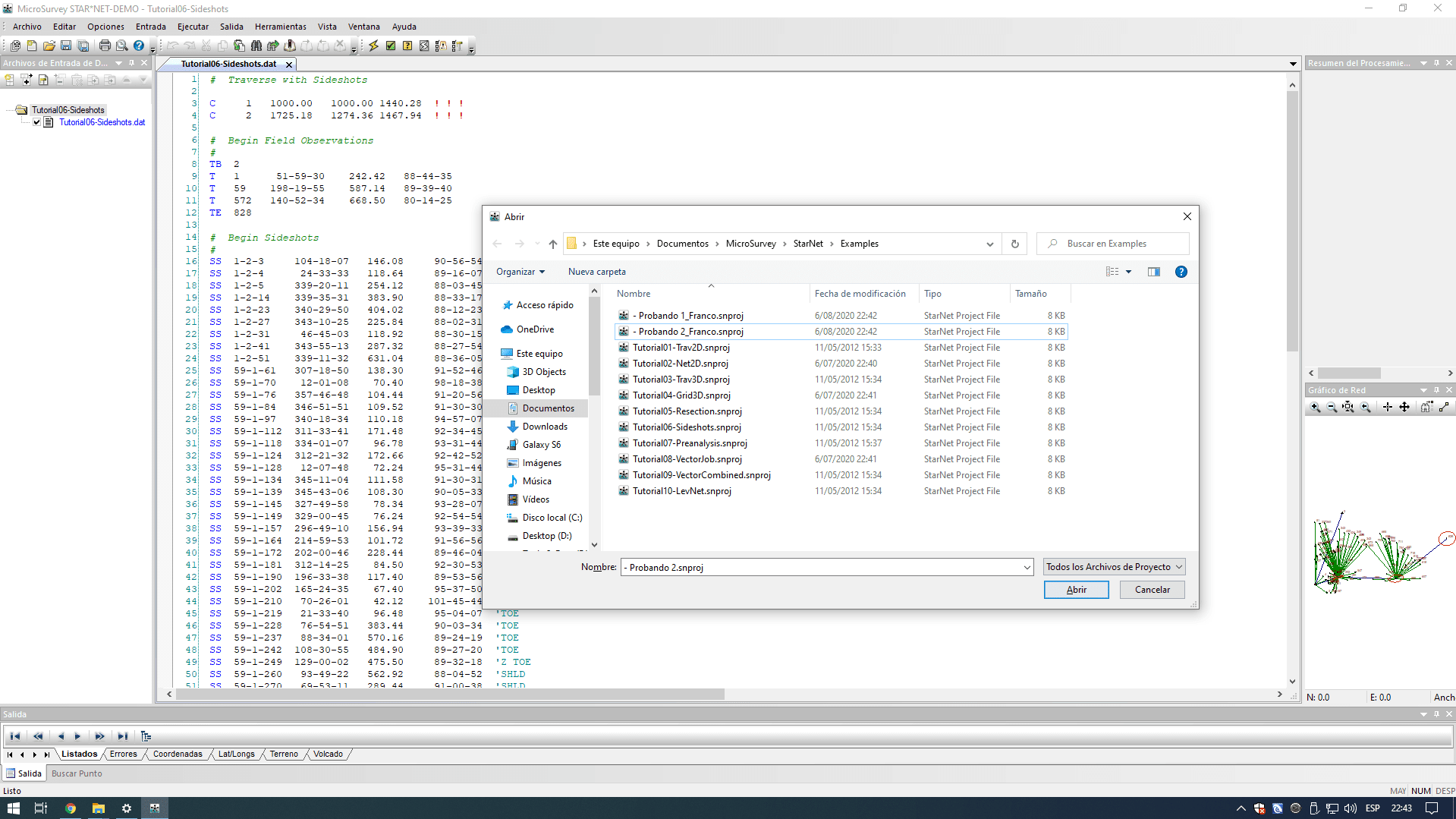
Task: Click the refresh button beside address bar
Action: click(1014, 244)
